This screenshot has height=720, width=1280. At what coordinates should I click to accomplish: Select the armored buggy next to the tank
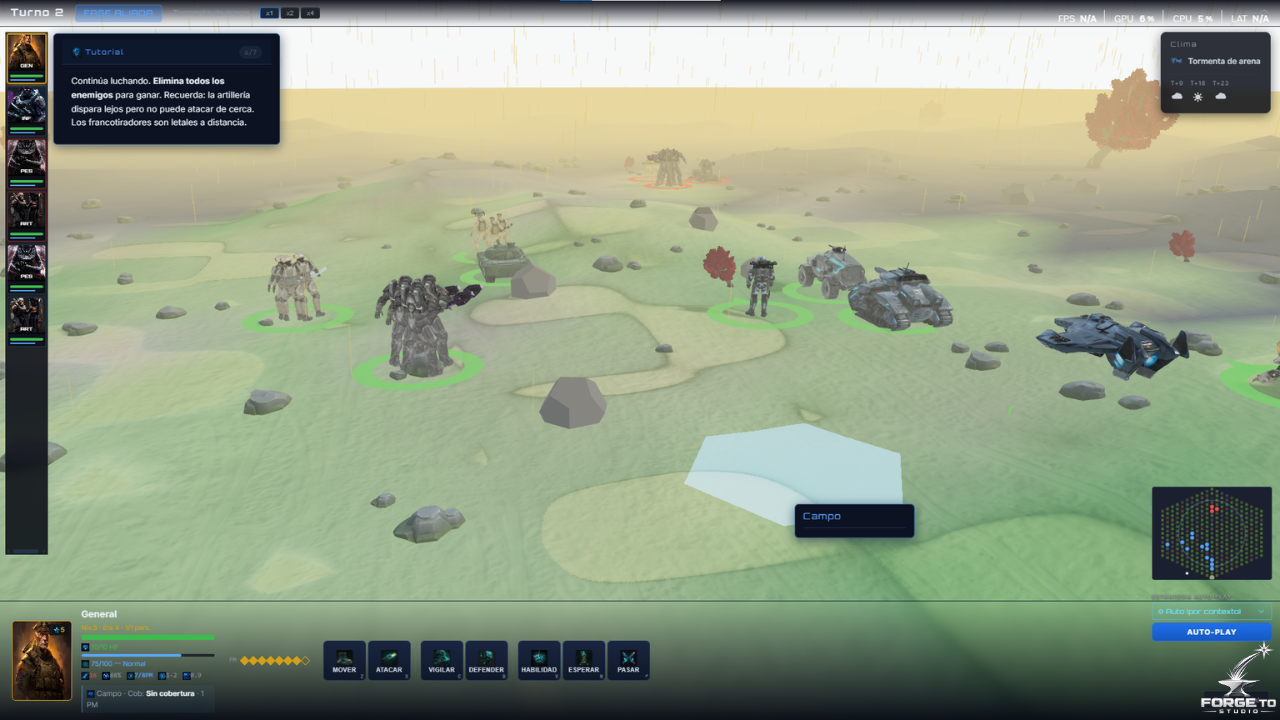coord(832,271)
